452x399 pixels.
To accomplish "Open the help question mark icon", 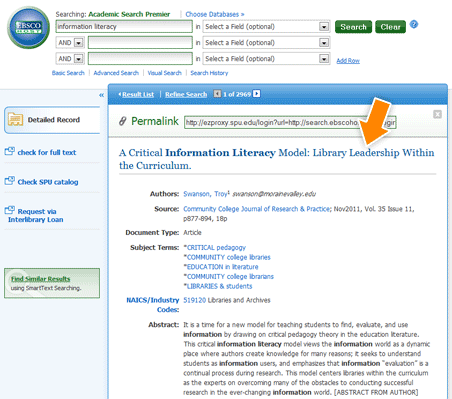I will pos(414,24).
